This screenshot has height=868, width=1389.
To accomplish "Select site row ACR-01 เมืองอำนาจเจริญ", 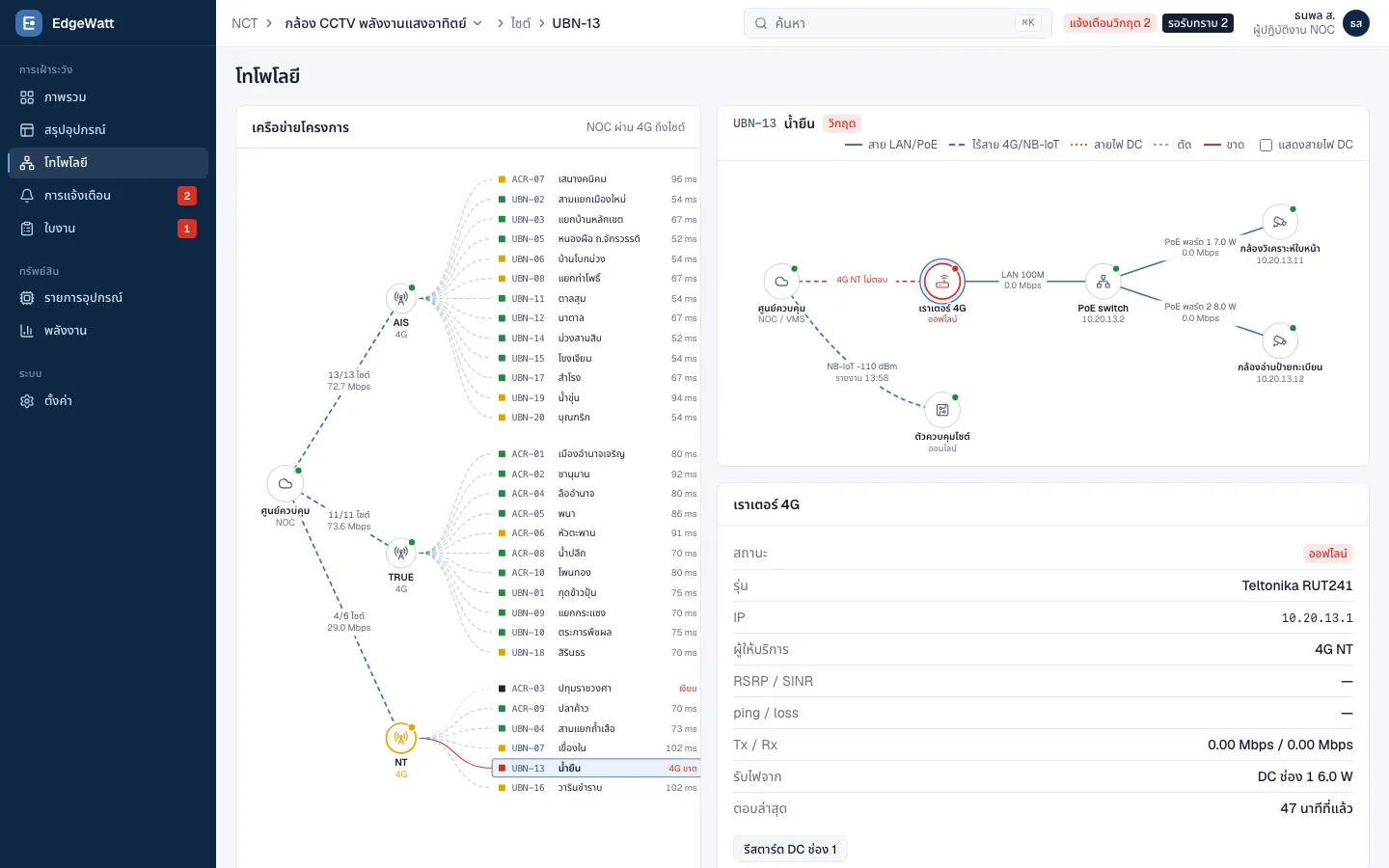I will [596, 454].
